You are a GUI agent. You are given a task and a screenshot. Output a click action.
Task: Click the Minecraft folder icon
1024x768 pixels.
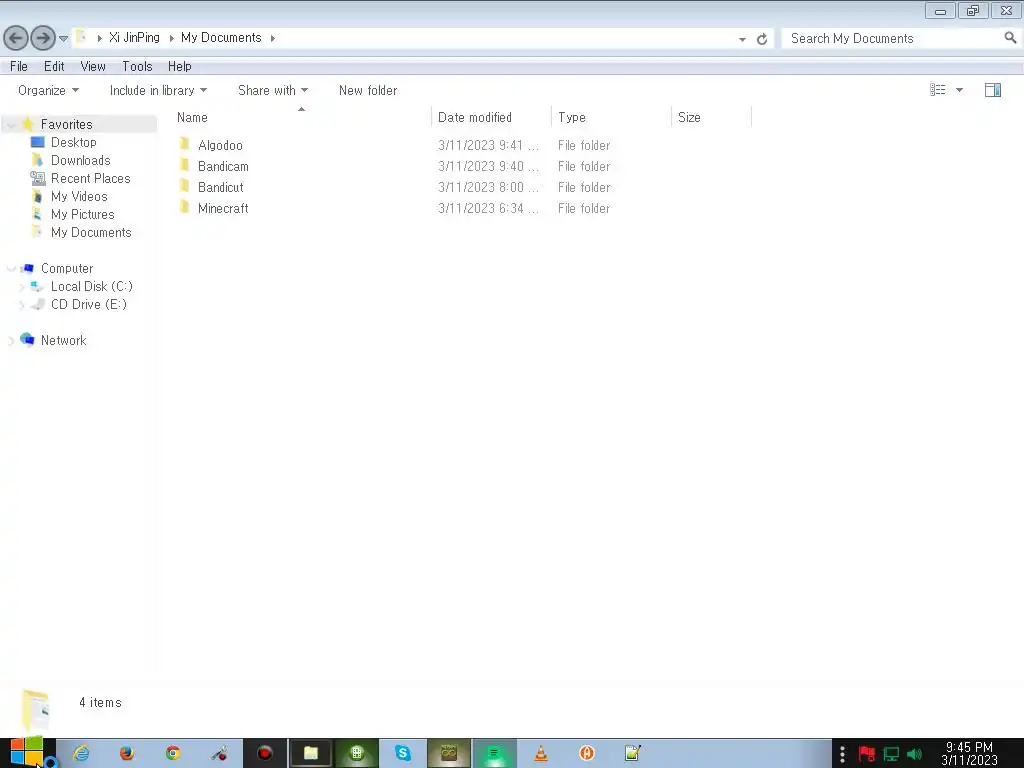[x=185, y=207]
